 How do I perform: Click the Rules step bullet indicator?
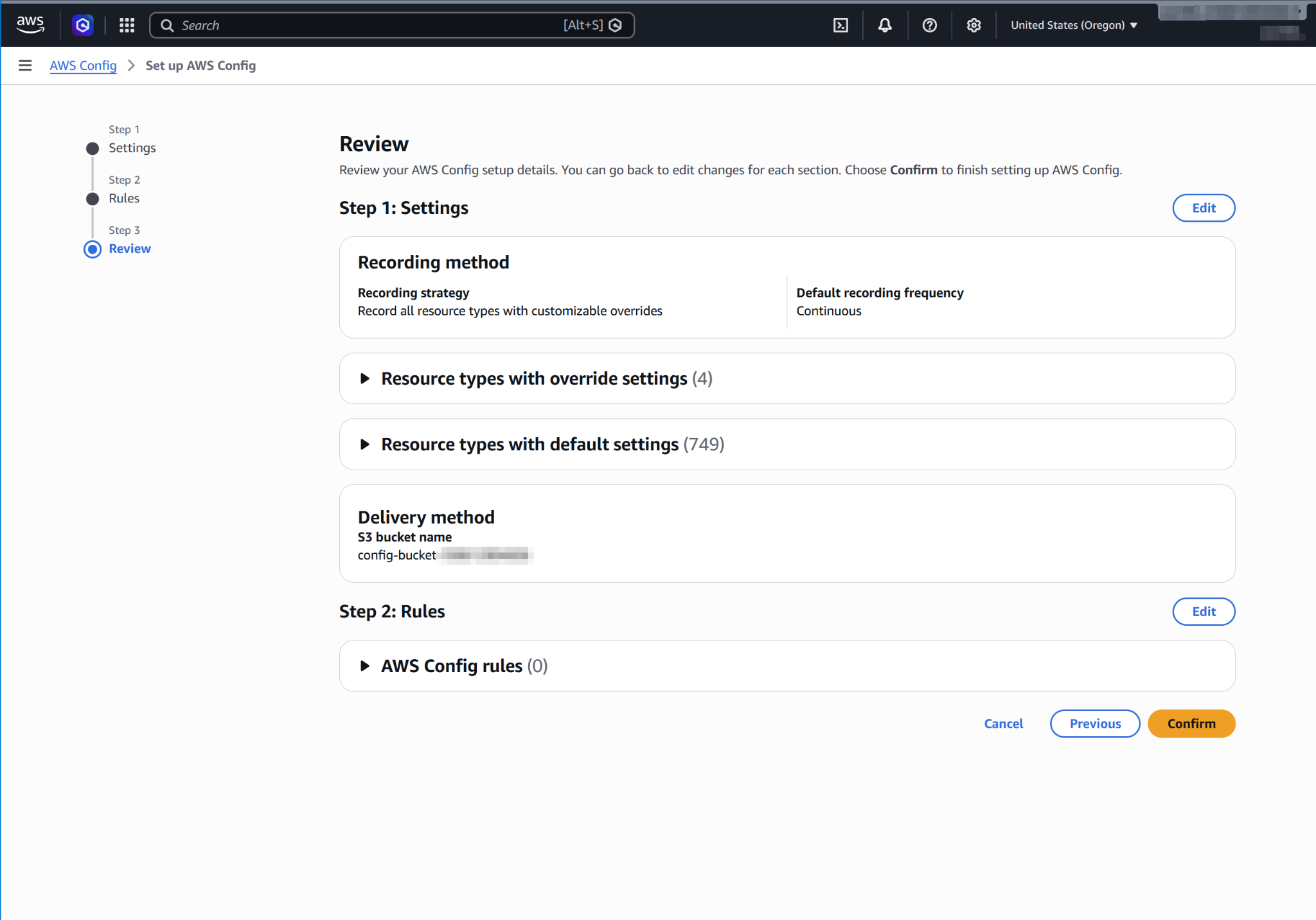[93, 199]
